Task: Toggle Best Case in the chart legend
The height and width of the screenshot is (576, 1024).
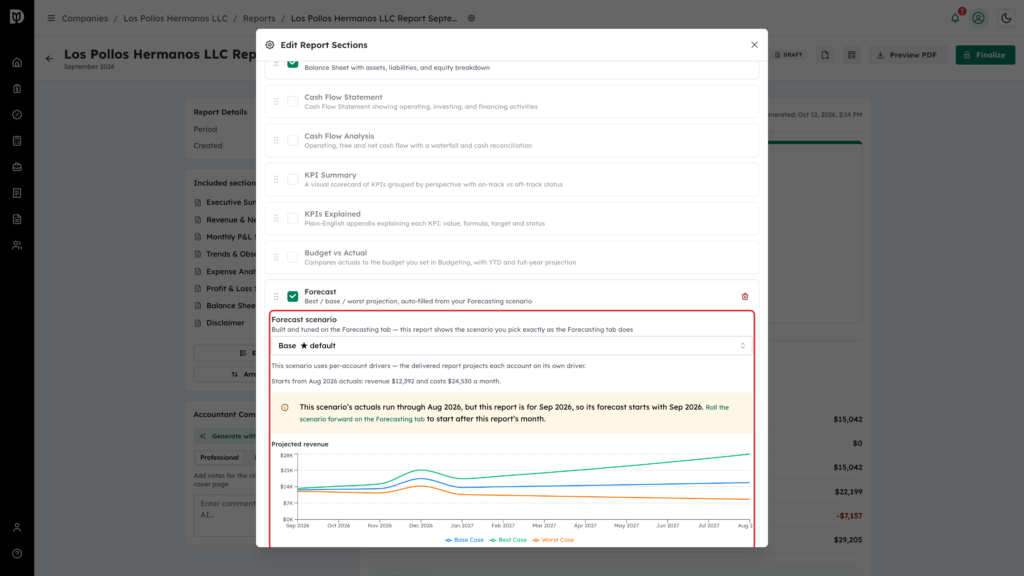Action: pyautogui.click(x=508, y=540)
